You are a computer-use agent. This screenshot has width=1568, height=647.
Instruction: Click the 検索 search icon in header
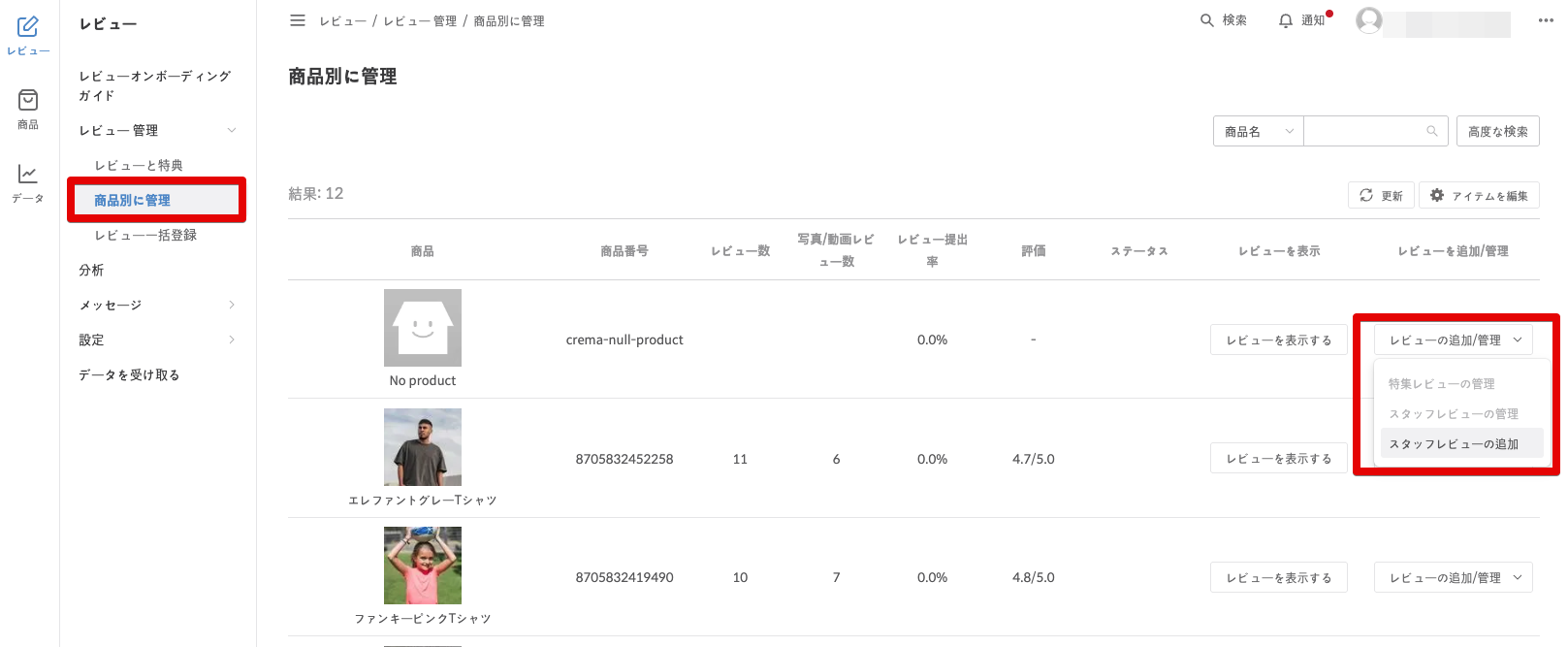coord(1207,20)
